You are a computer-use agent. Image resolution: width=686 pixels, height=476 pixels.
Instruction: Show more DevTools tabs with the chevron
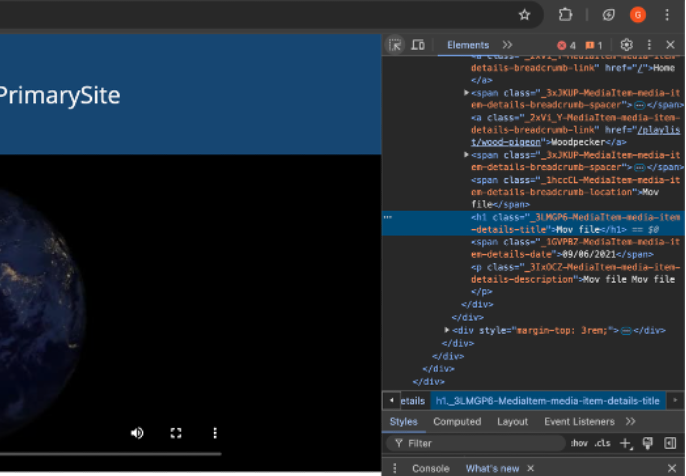coord(507,45)
